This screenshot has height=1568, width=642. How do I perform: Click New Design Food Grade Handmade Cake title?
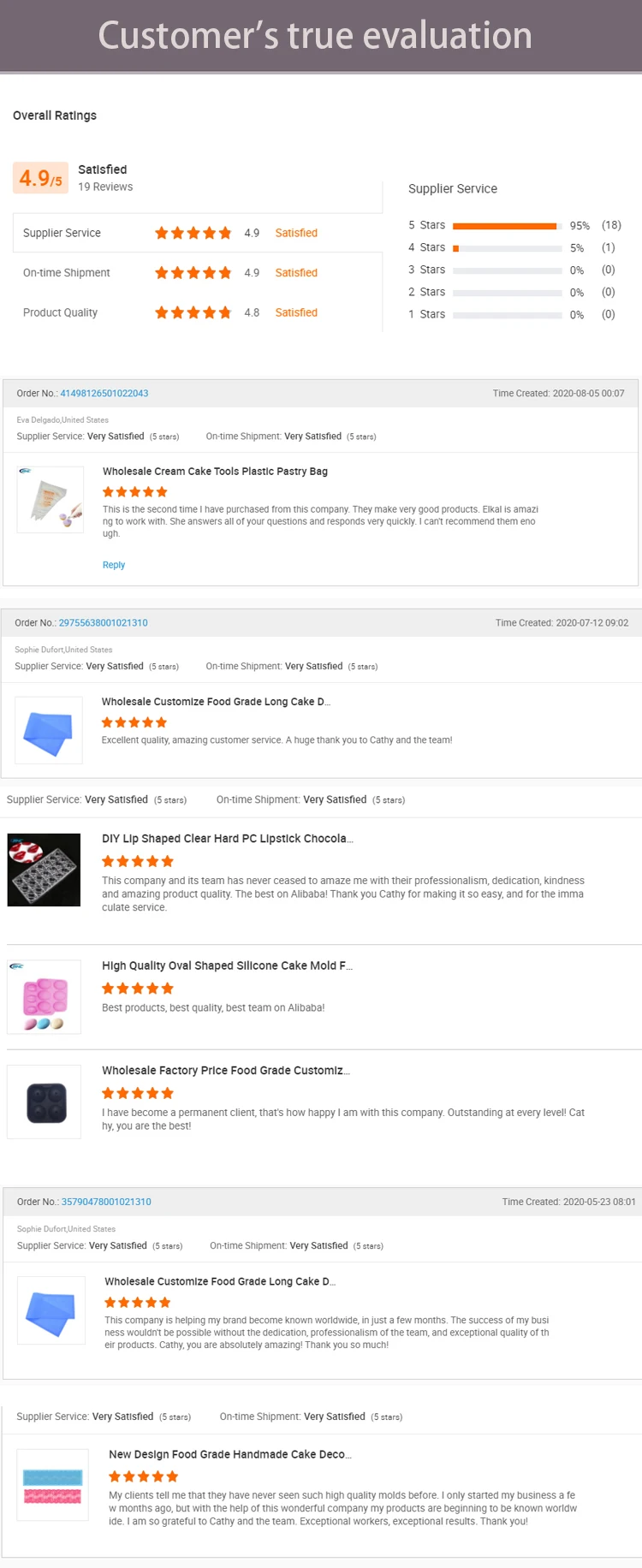(x=229, y=1454)
